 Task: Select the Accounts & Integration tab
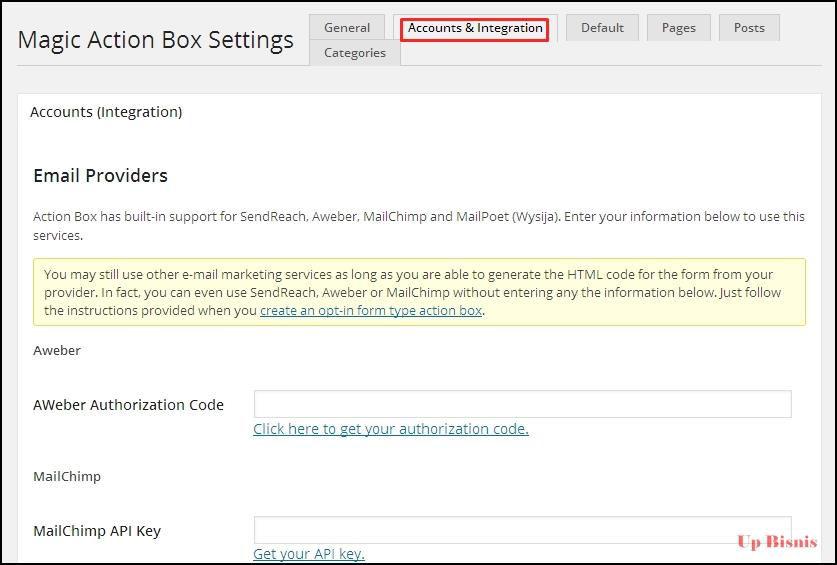click(x=475, y=28)
